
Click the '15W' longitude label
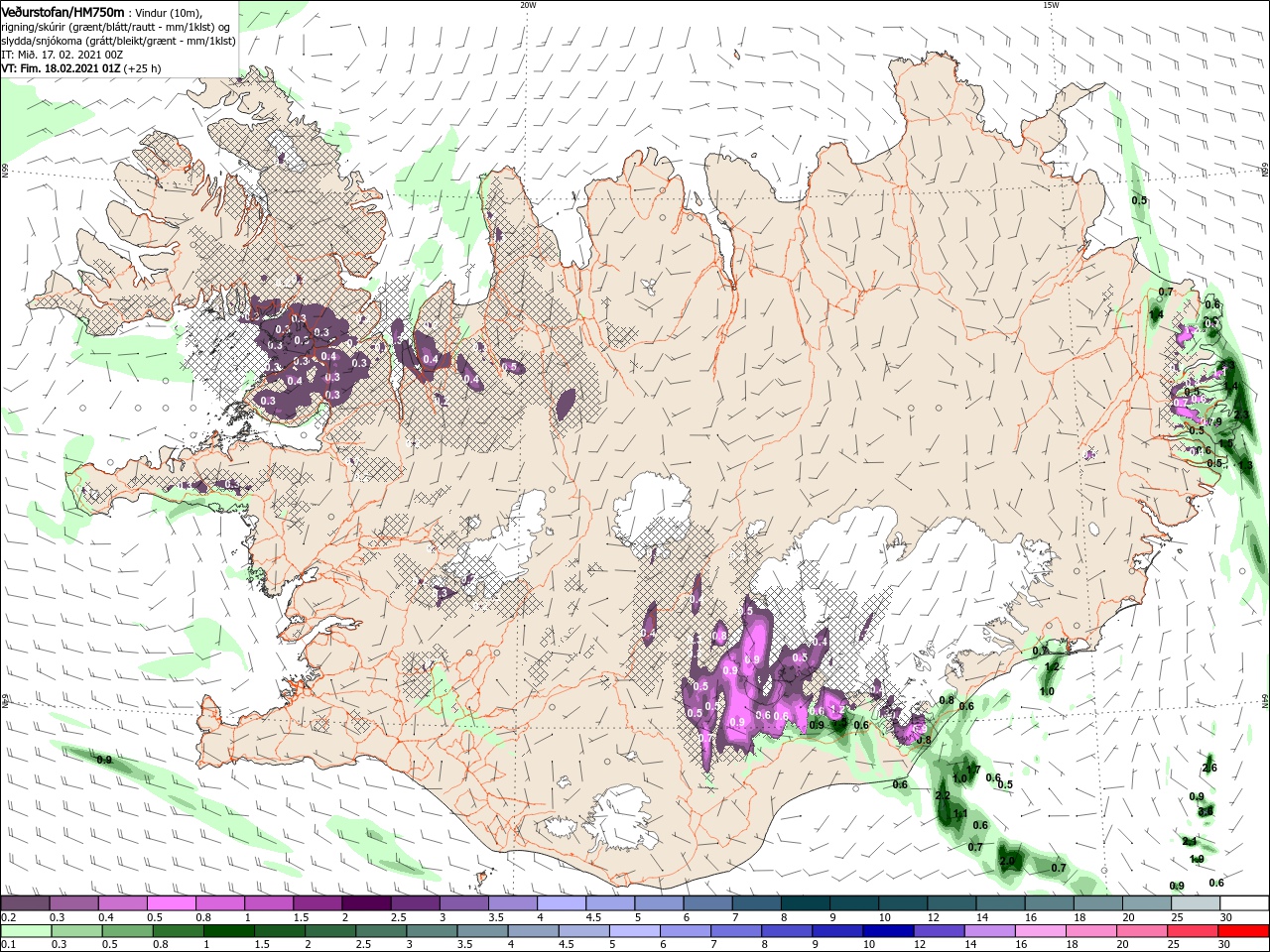1050,5
